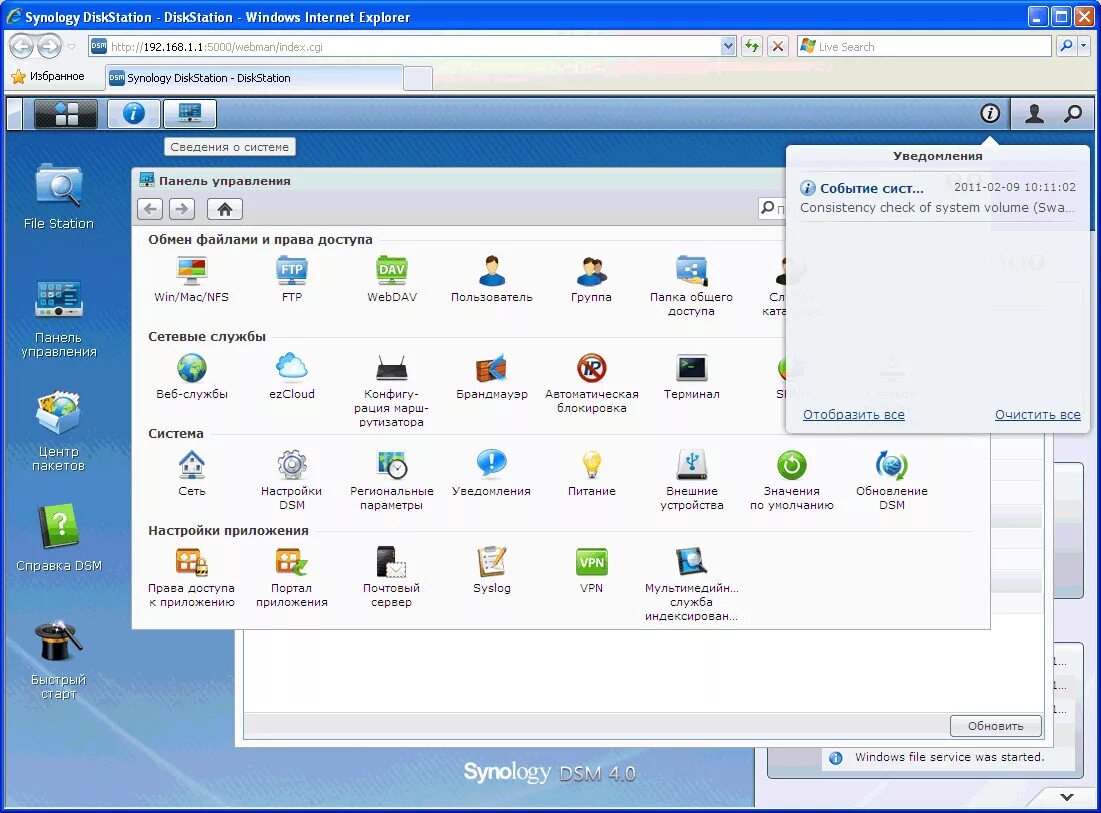
Task: Click the browser back button
Action: tap(22, 47)
